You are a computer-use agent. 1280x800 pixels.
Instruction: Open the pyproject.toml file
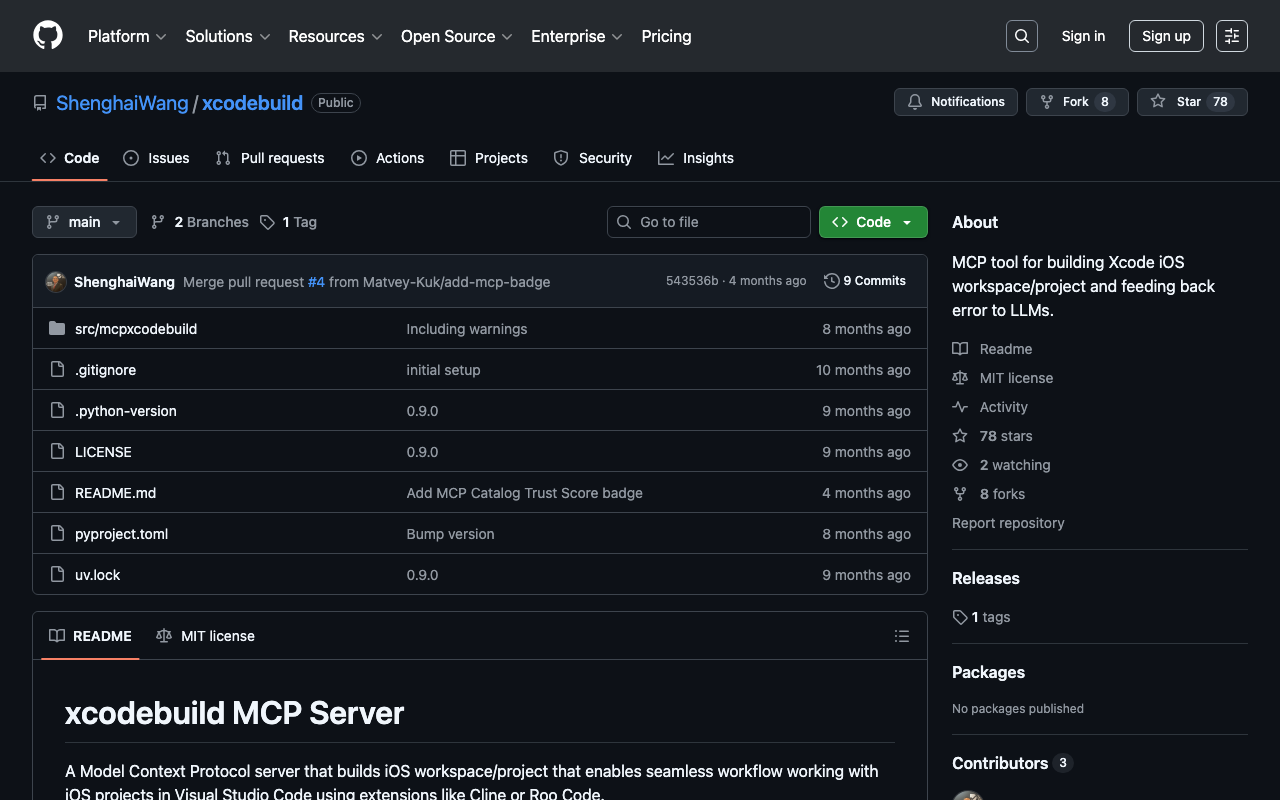[x=121, y=534]
